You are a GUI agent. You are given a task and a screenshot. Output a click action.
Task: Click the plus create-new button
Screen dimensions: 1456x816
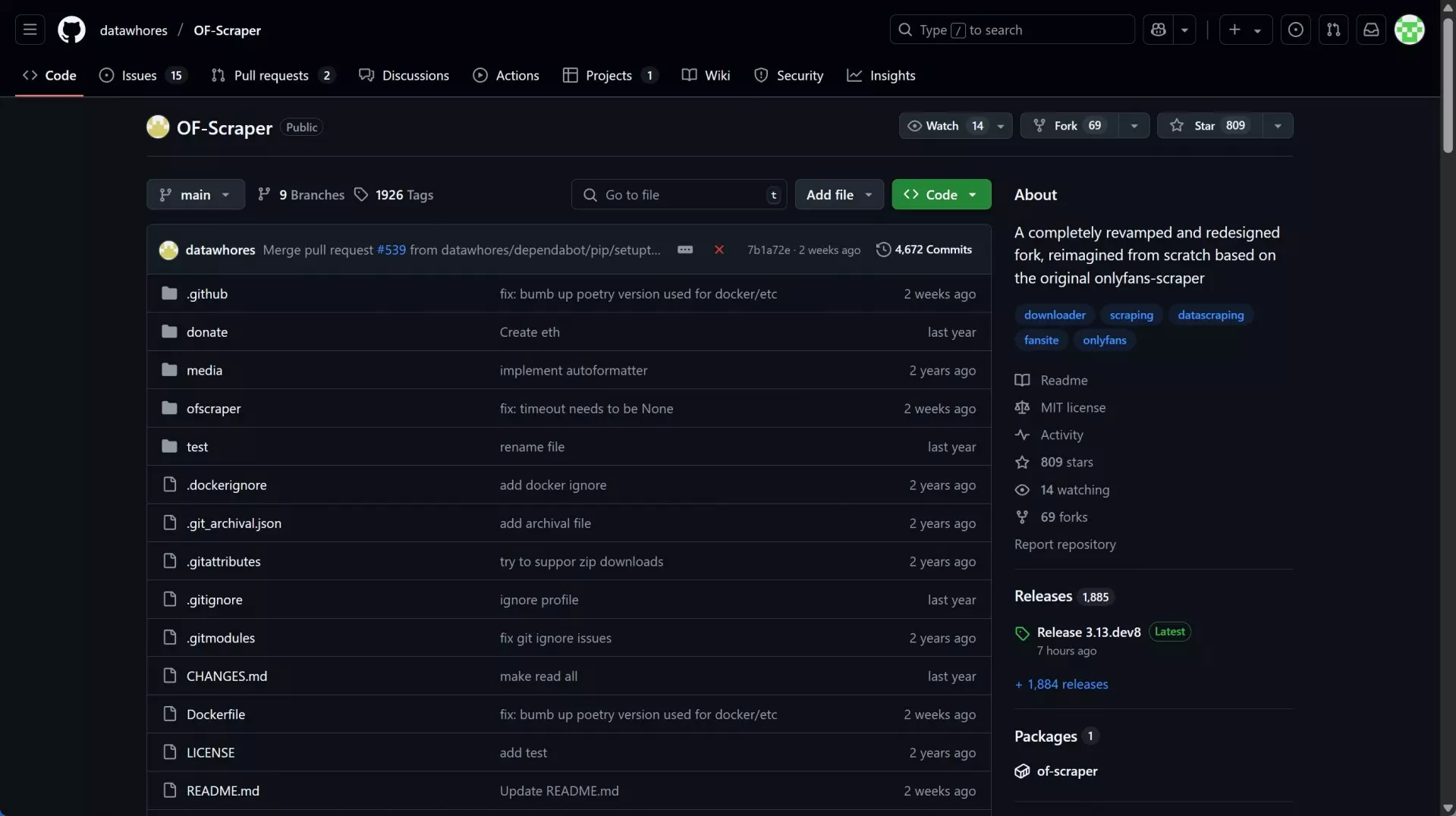(x=1234, y=30)
